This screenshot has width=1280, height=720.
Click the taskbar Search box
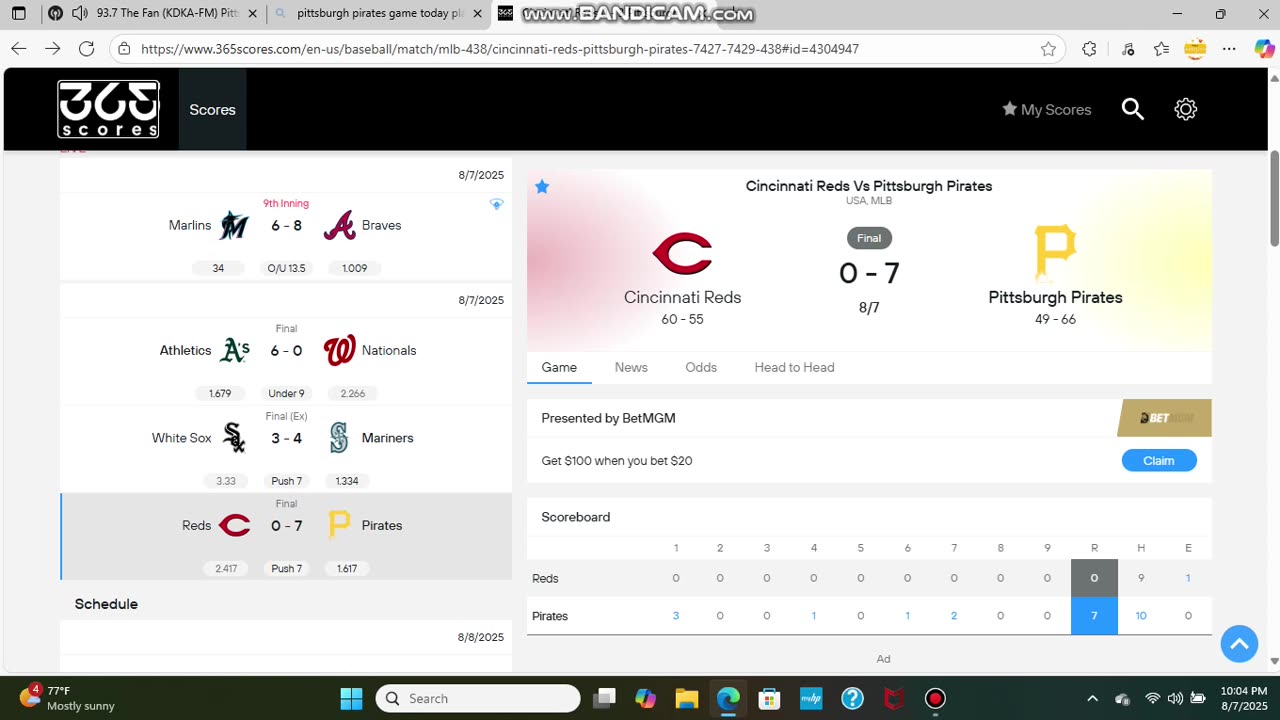478,698
